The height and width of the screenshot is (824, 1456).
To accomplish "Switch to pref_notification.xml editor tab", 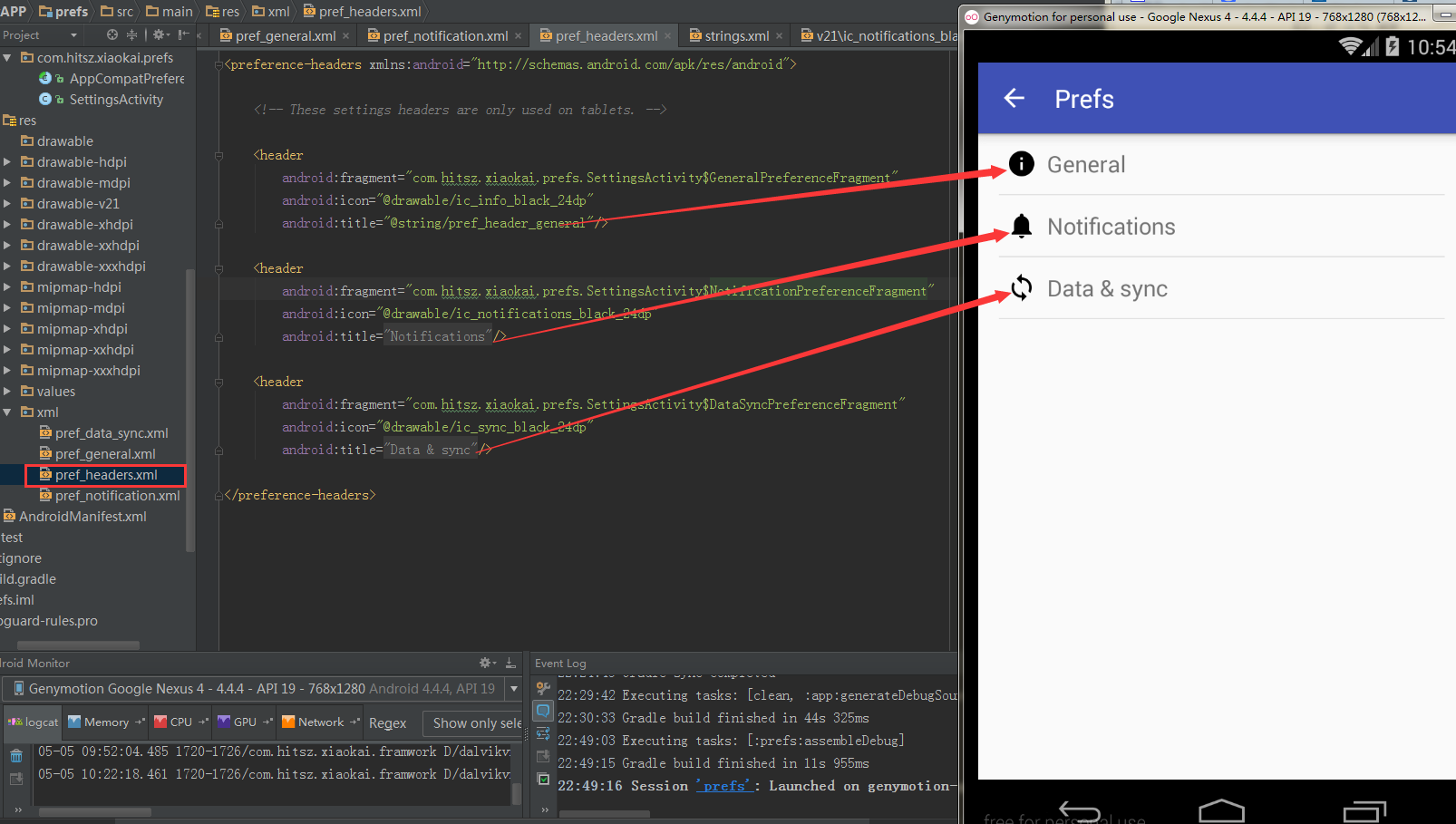I will [444, 36].
